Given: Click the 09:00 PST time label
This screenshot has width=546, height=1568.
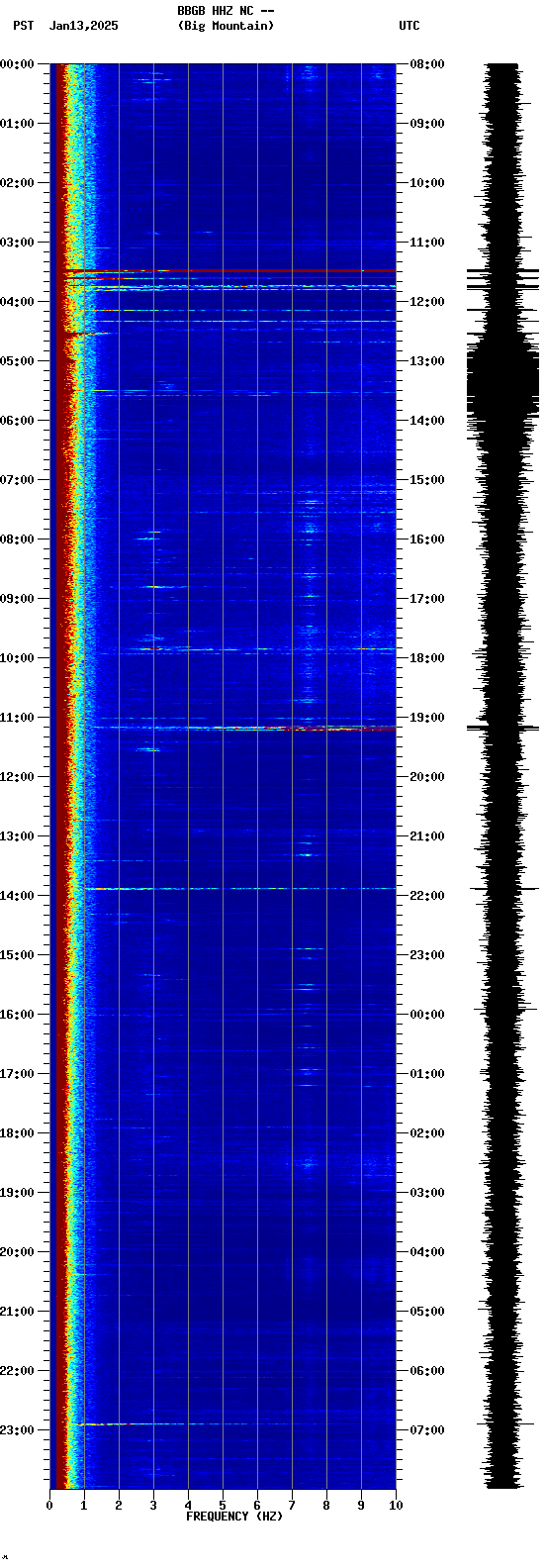Looking at the screenshot, I should [x=18, y=599].
